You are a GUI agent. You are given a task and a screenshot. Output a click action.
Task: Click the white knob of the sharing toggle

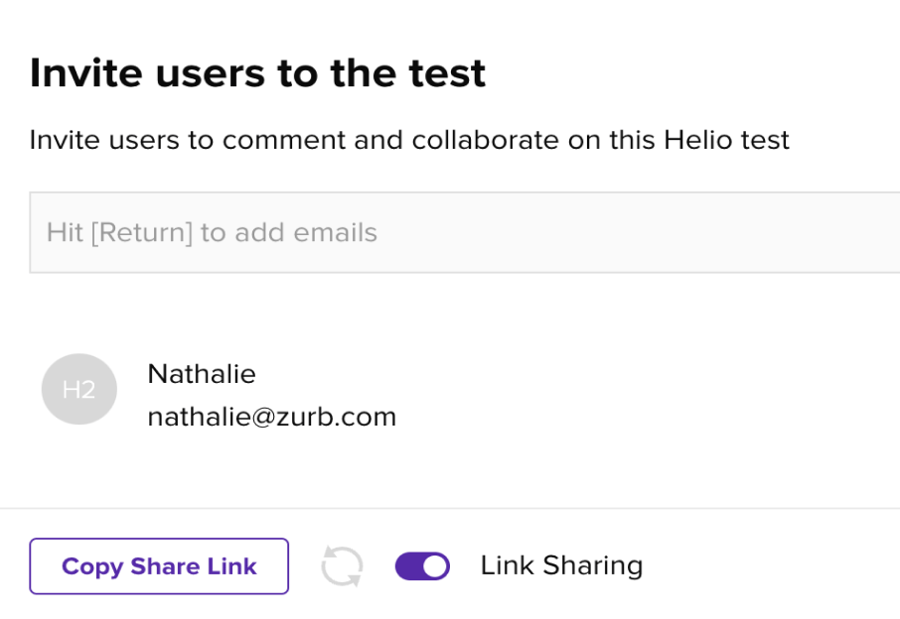(436, 566)
